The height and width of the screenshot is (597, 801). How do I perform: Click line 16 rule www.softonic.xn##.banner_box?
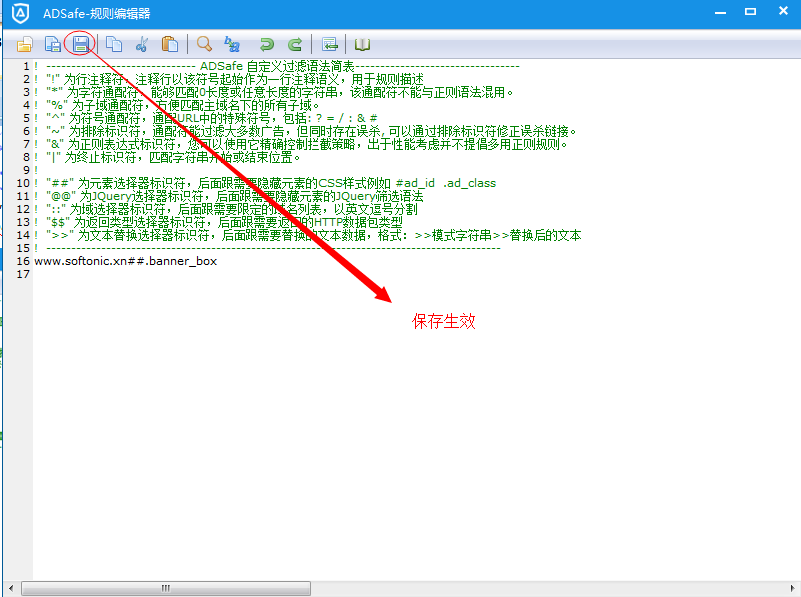tap(126, 261)
